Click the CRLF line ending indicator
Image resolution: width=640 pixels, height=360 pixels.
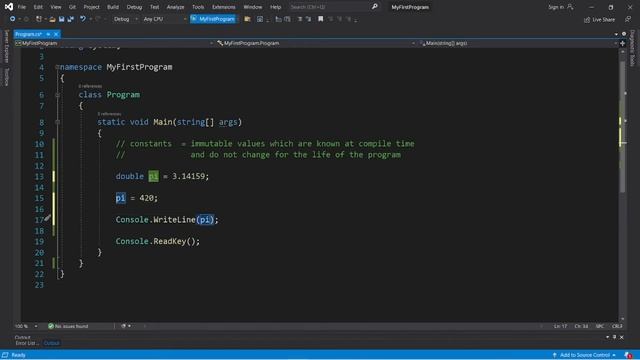click(x=617, y=326)
